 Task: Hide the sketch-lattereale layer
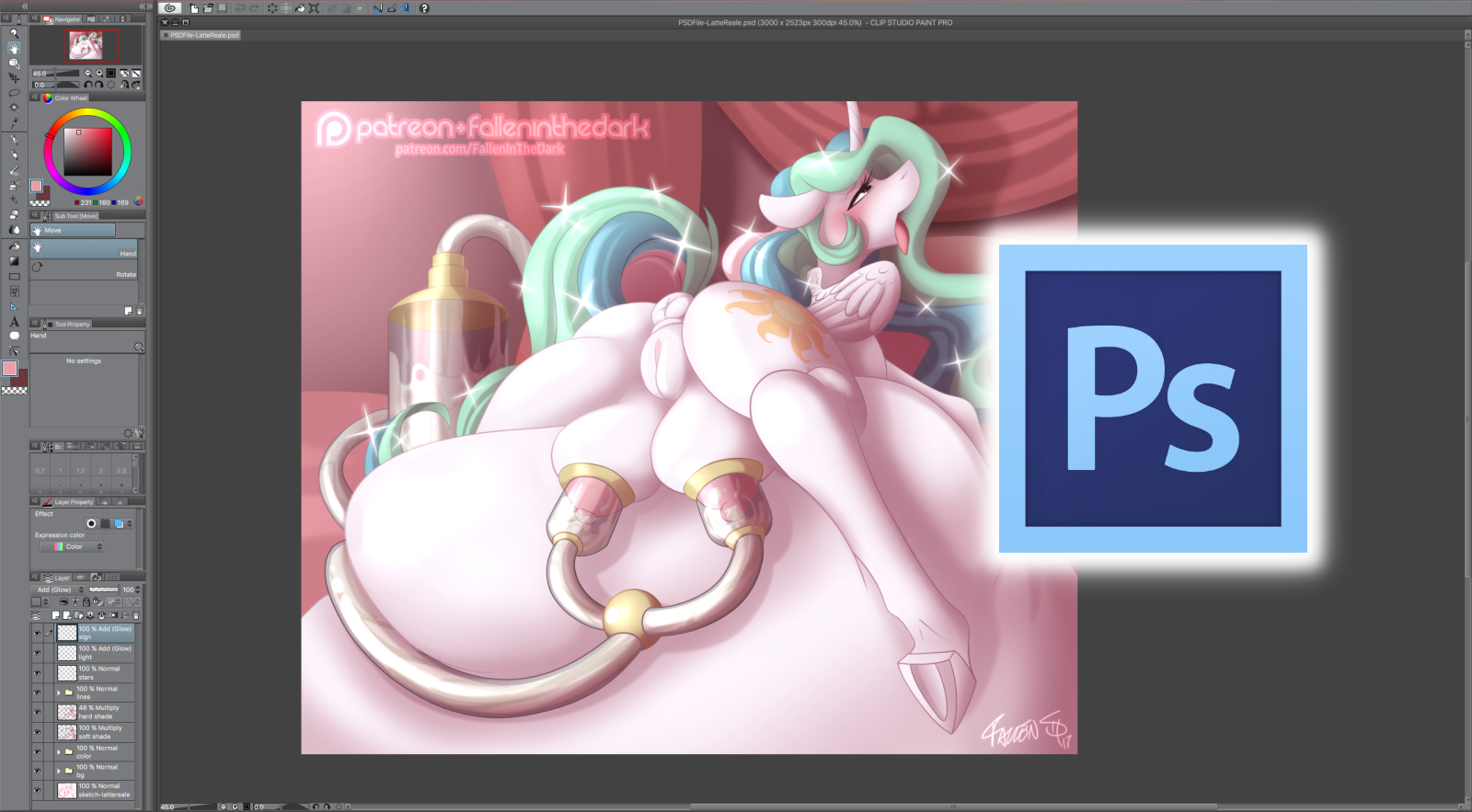point(37,790)
